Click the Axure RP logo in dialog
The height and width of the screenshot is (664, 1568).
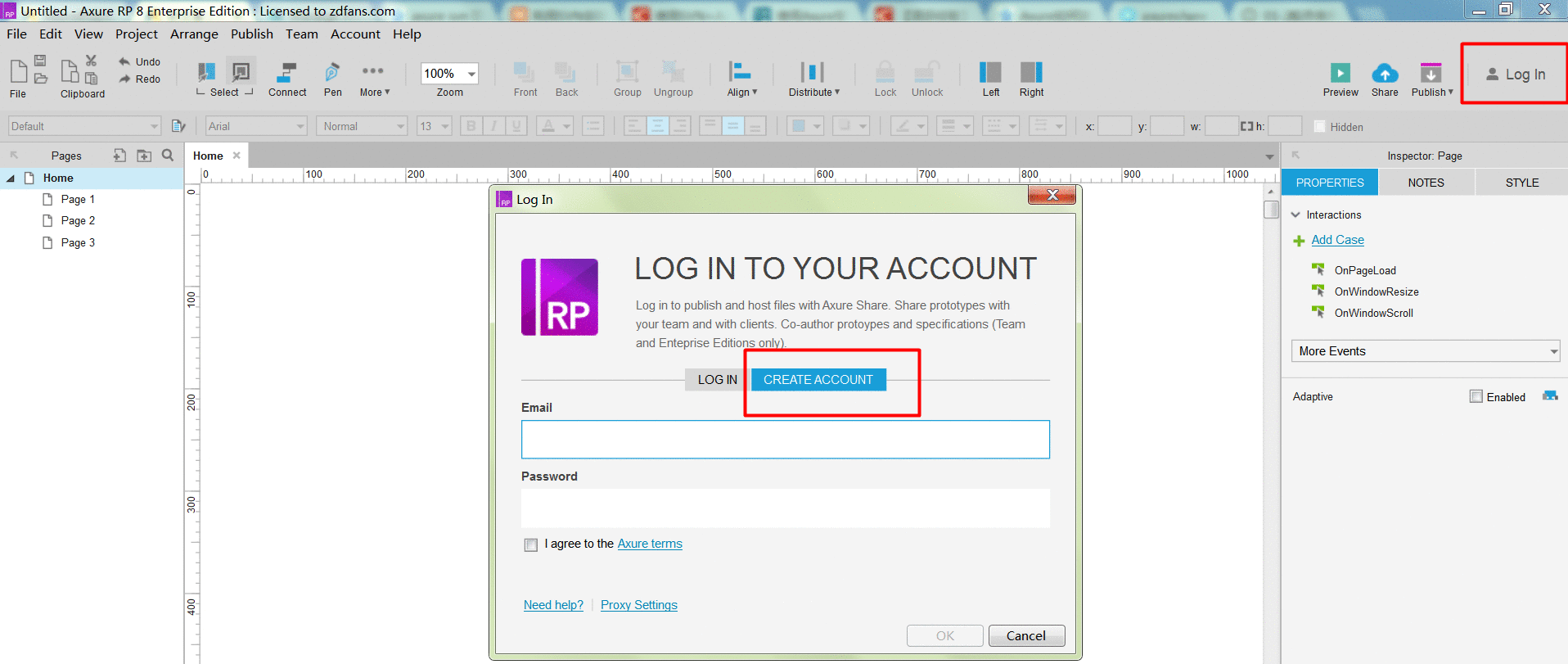[x=560, y=297]
